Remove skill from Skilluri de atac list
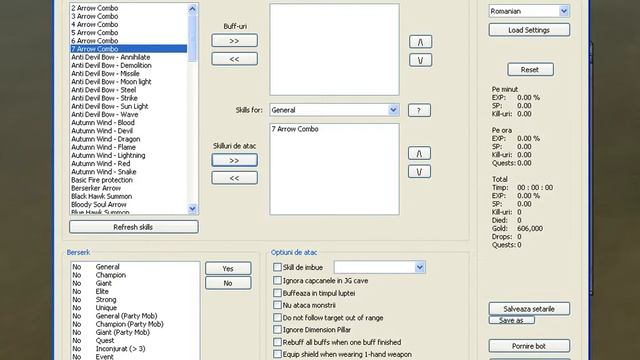Image resolution: width=640 pixels, height=360 pixels. [234, 178]
